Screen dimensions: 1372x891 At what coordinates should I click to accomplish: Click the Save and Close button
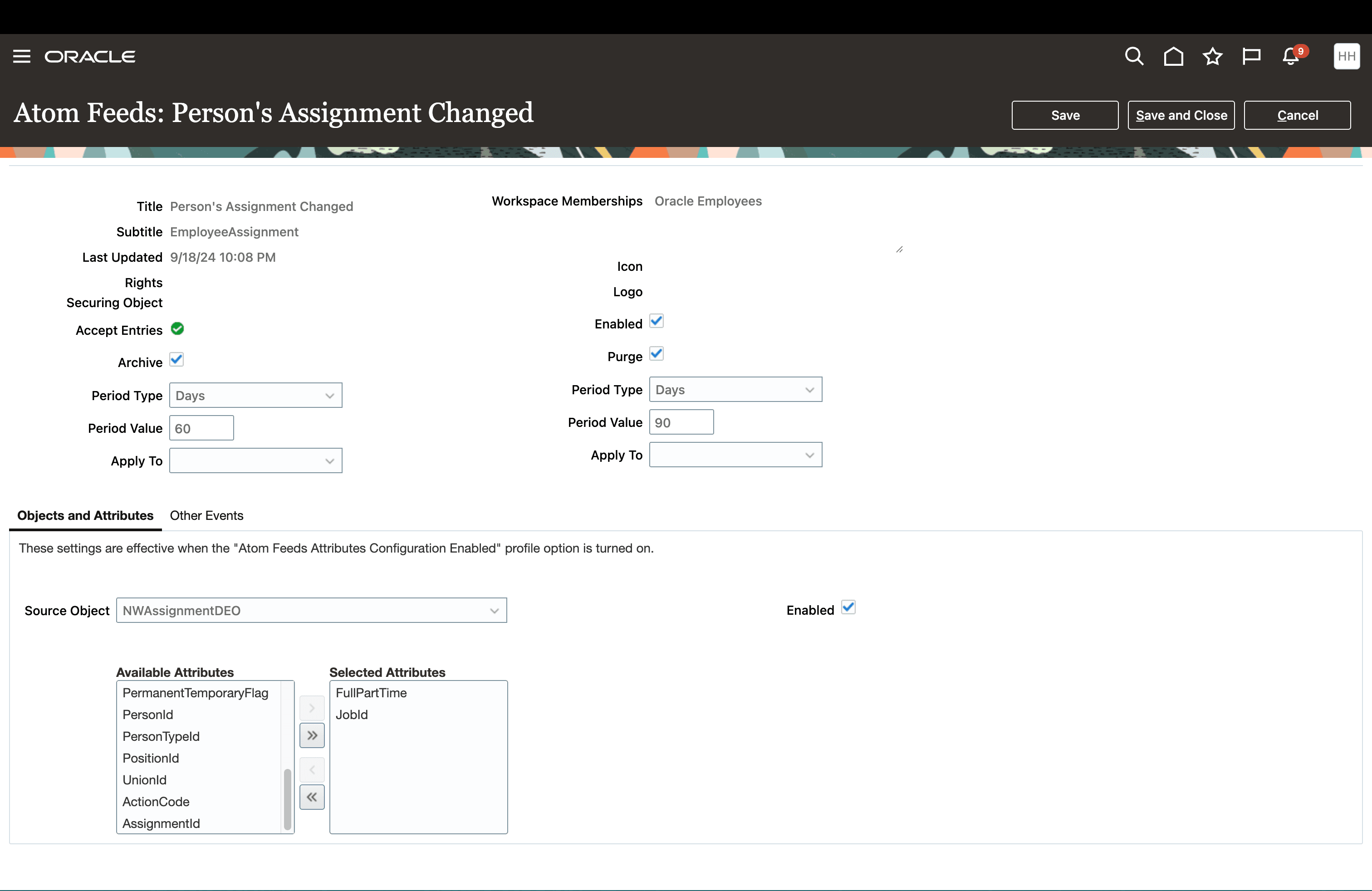click(x=1181, y=115)
